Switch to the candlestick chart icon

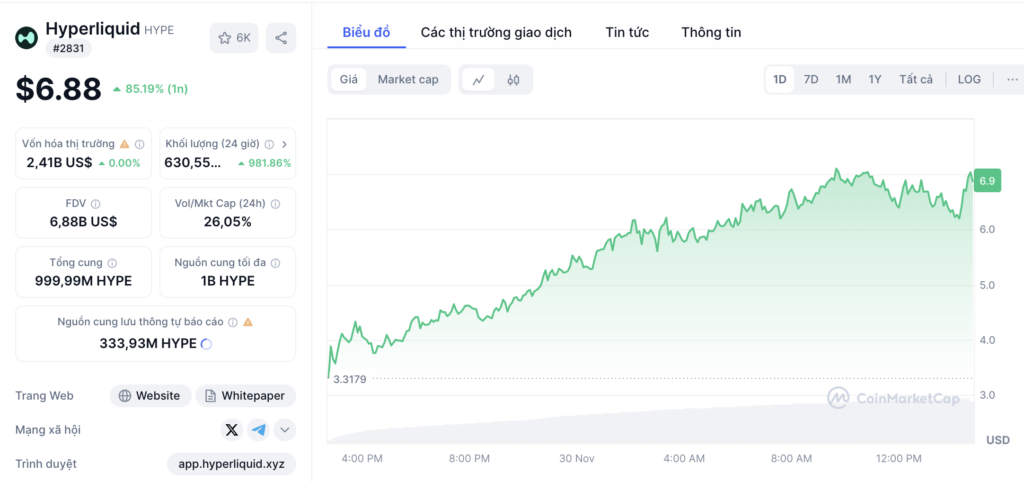[x=513, y=80]
